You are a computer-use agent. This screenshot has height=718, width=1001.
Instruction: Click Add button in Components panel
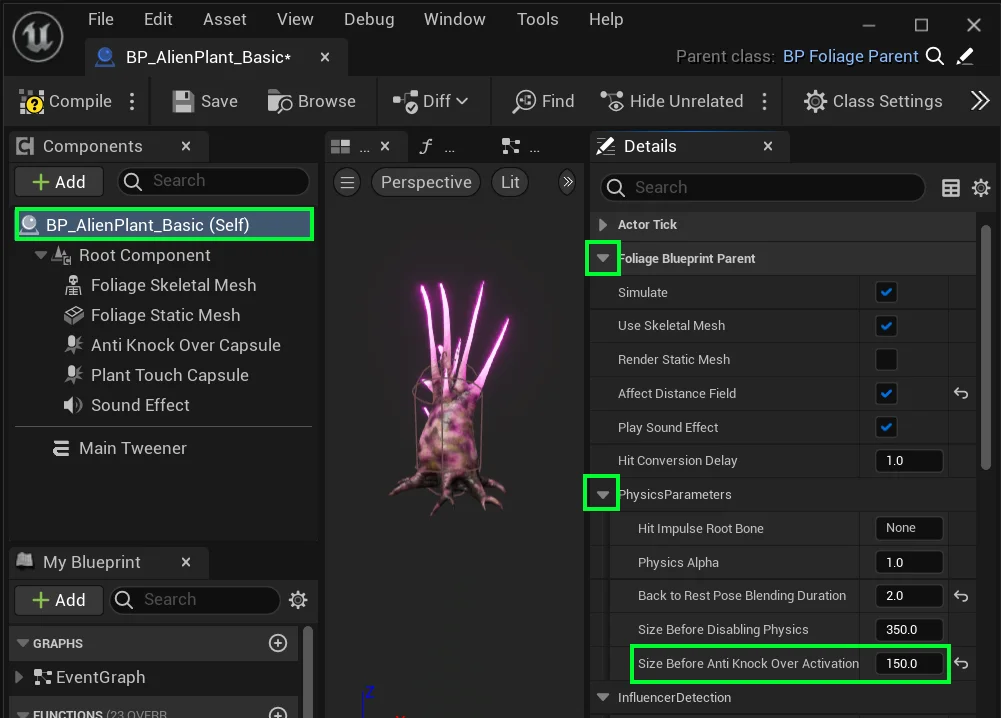point(59,182)
